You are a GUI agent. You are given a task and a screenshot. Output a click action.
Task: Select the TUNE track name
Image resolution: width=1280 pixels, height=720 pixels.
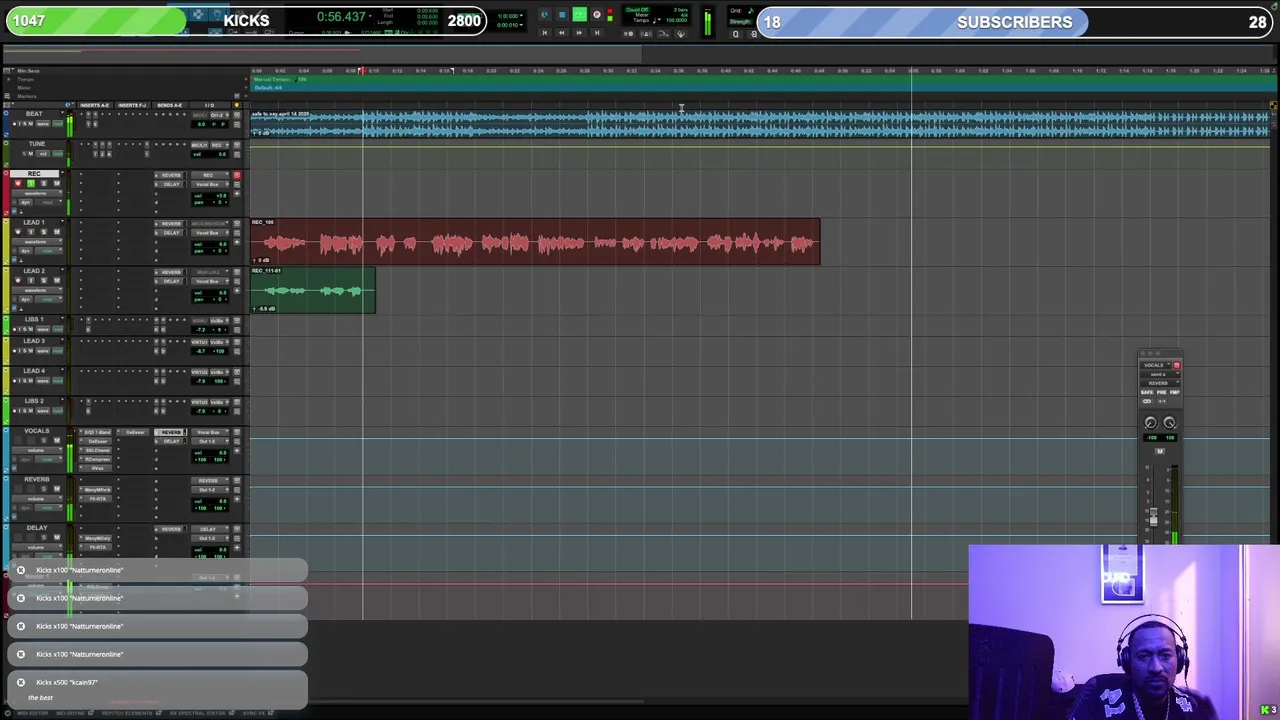pos(37,144)
